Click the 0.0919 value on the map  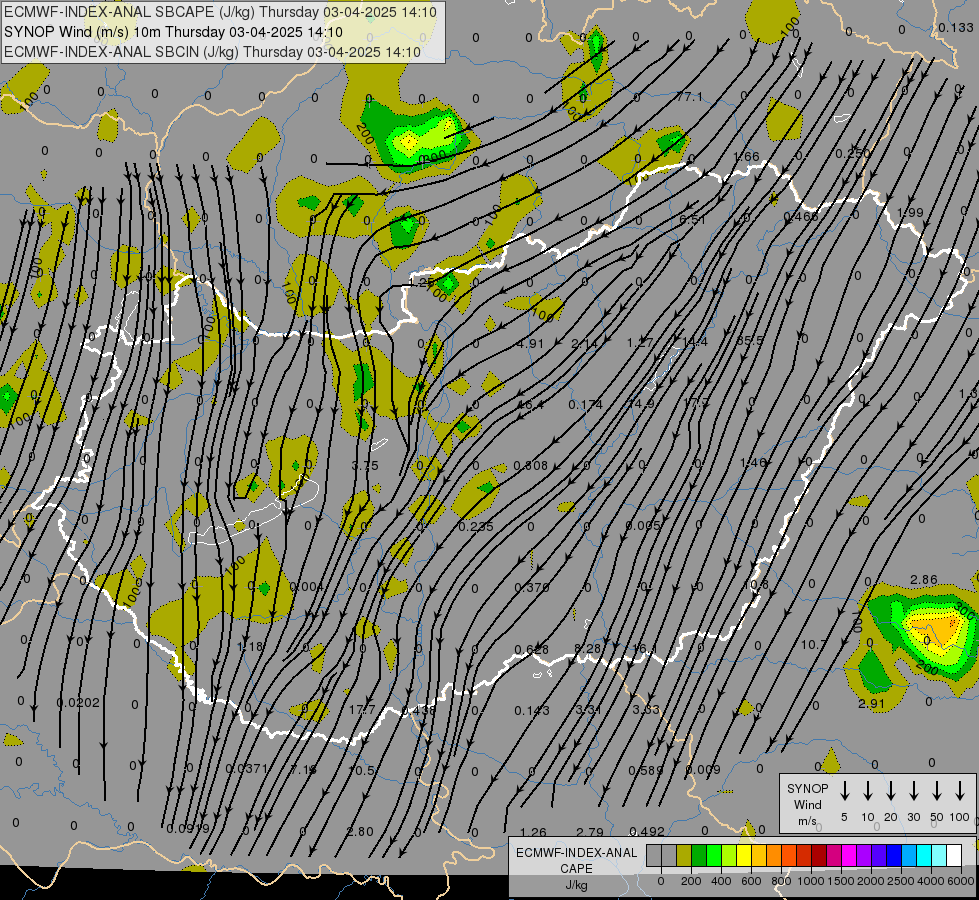click(188, 829)
